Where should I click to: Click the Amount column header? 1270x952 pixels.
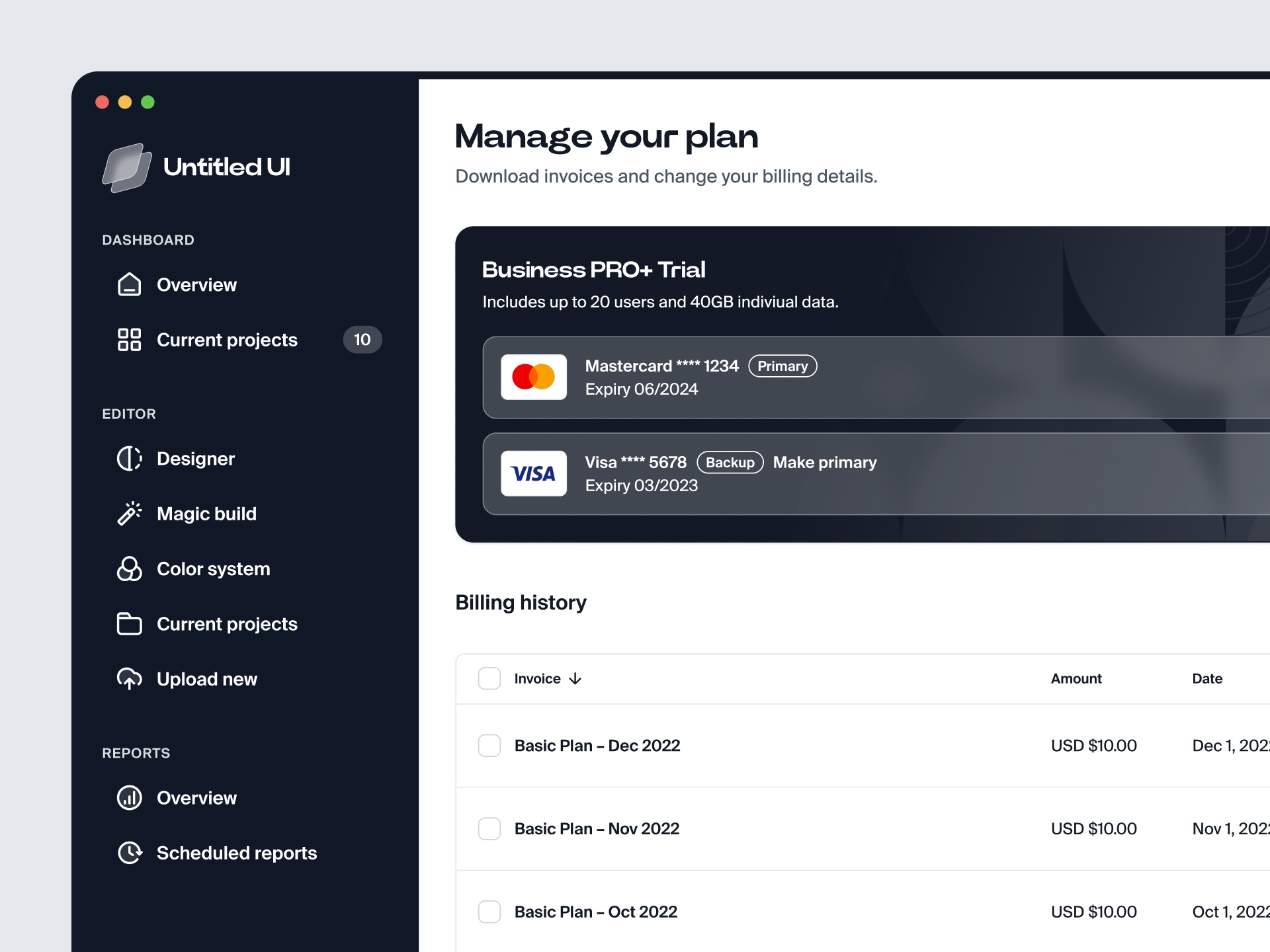point(1076,679)
